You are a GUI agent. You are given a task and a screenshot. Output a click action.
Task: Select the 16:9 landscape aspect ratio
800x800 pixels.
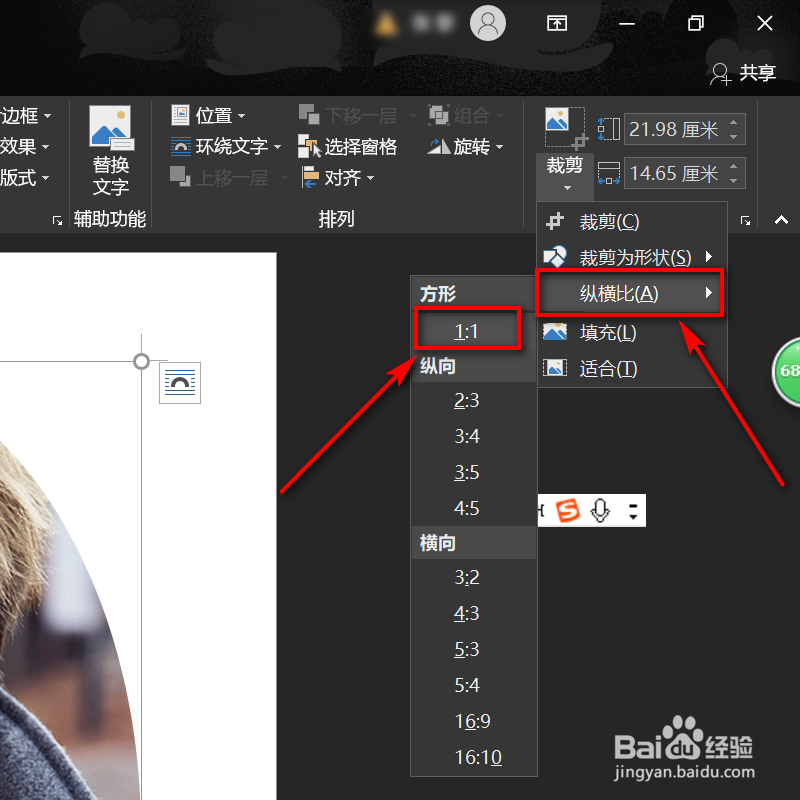pos(473,721)
